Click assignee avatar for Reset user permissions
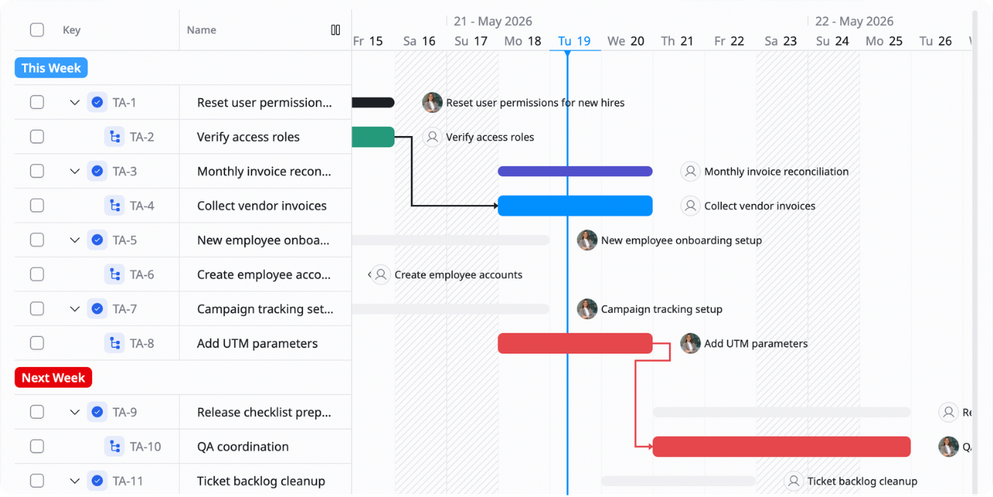 (432, 103)
